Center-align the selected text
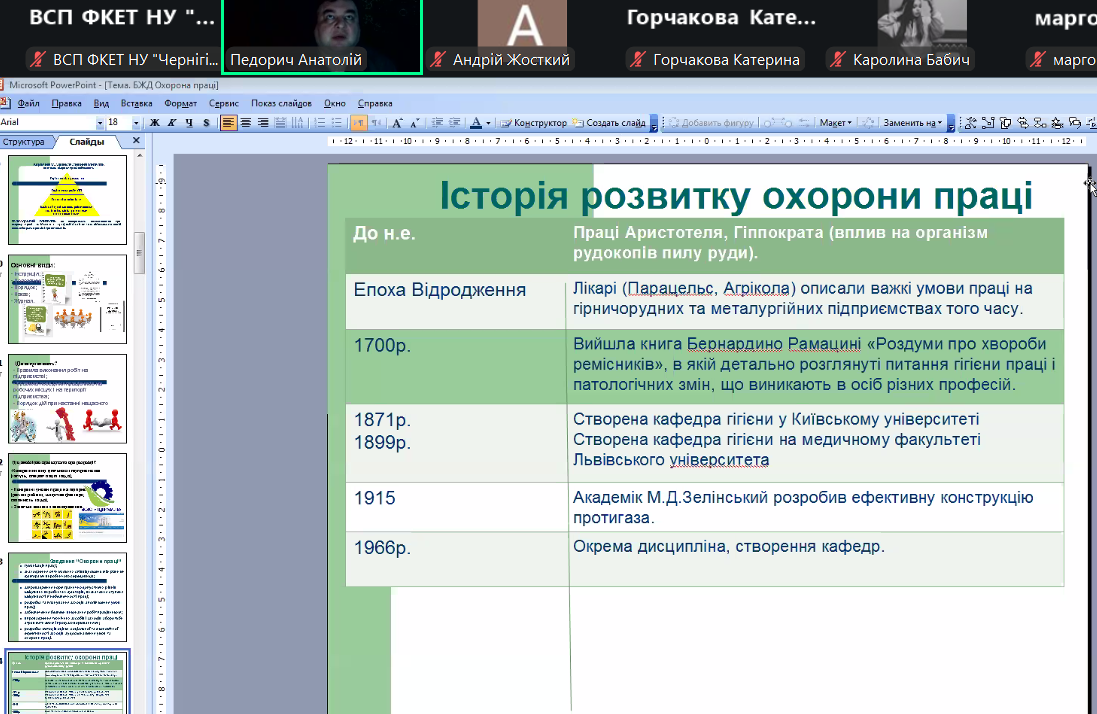This screenshot has width=1097, height=714. (246, 123)
